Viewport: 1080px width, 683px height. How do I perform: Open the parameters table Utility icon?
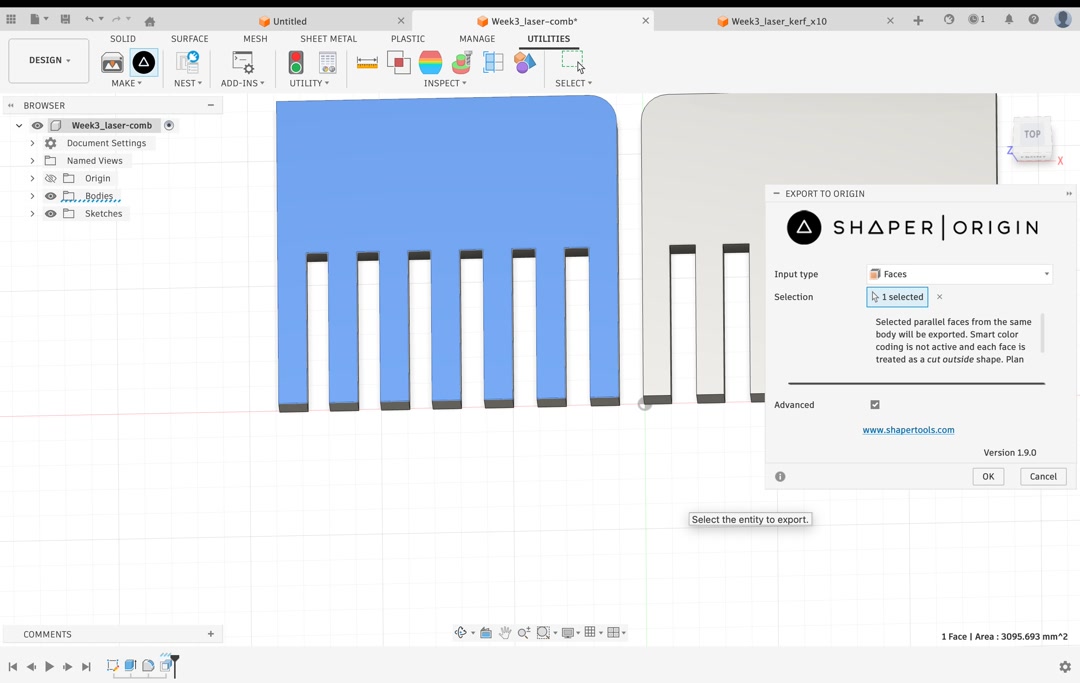tap(328, 63)
